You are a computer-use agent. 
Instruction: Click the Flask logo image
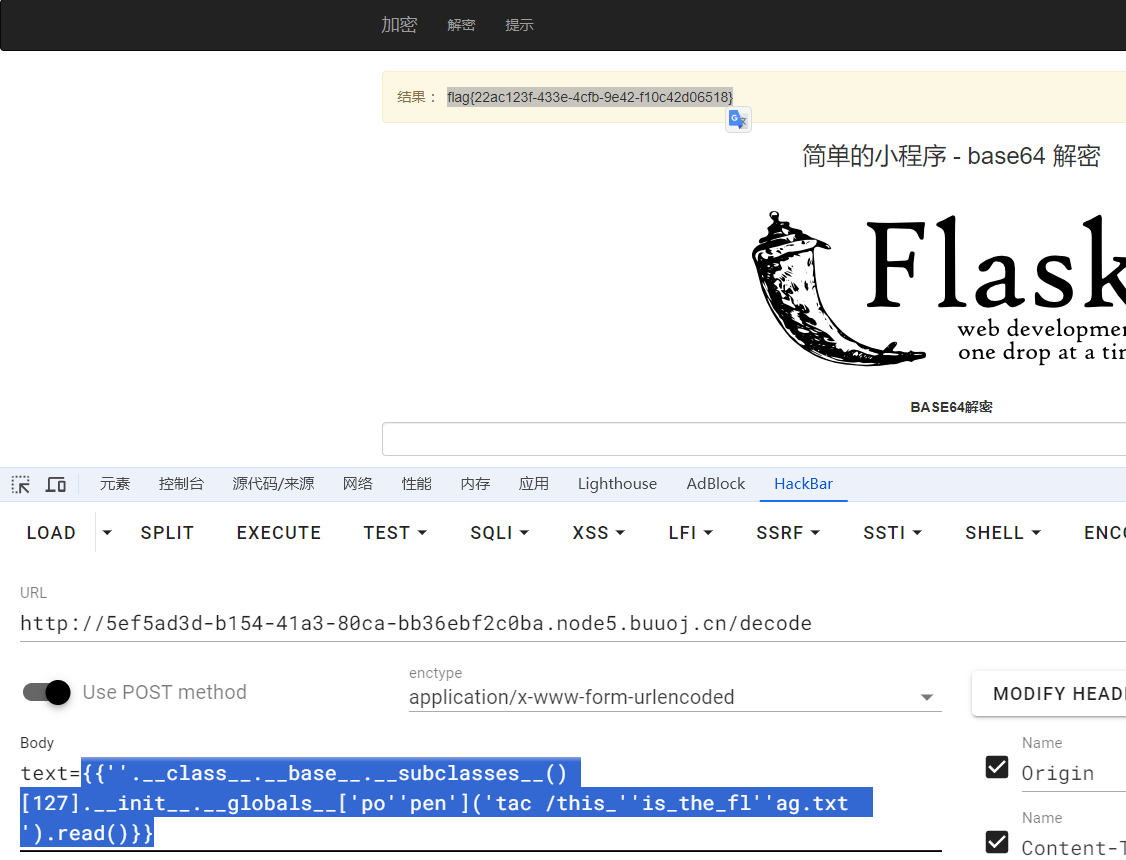938,286
